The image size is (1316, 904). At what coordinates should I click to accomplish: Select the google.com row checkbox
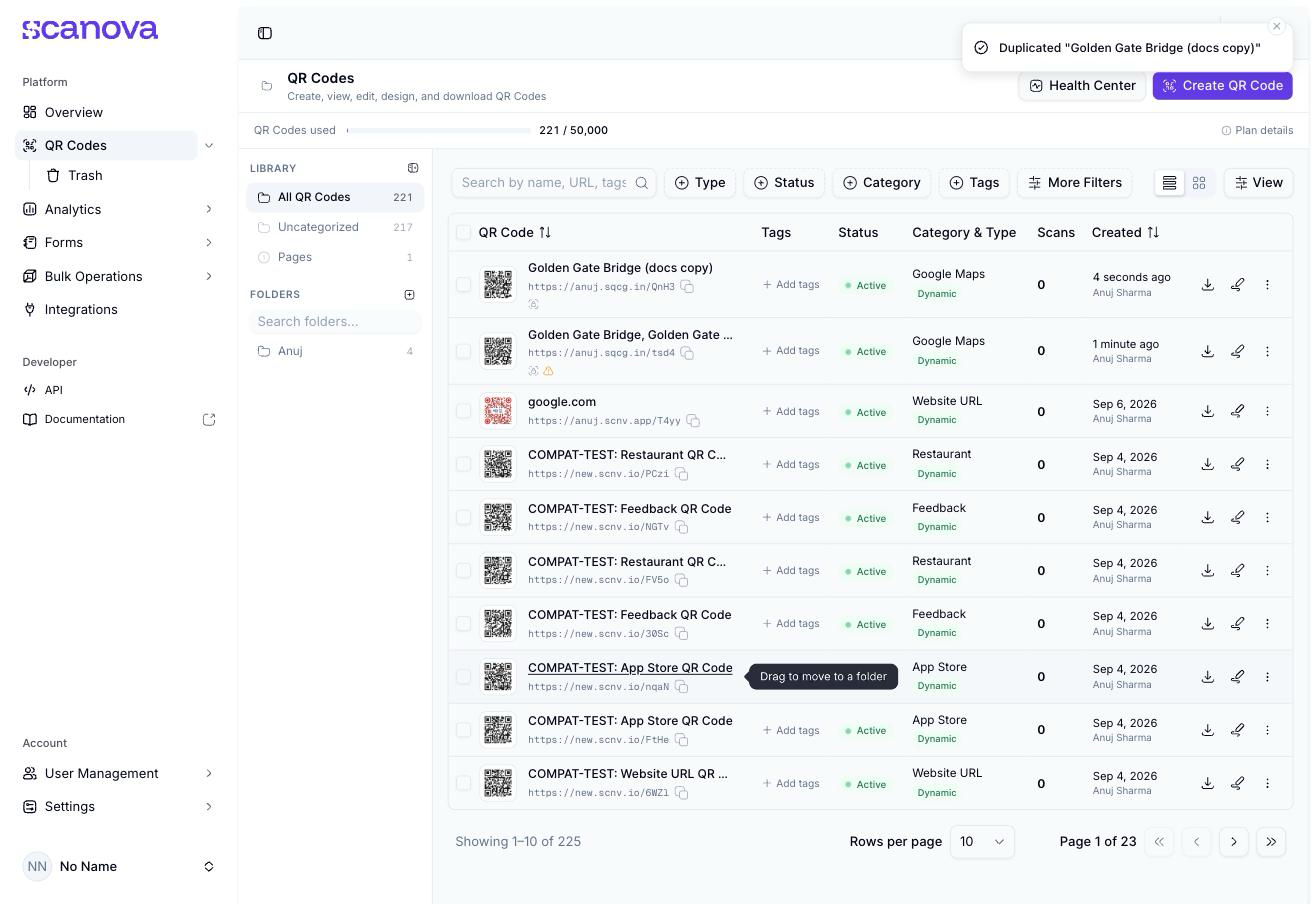[463, 411]
